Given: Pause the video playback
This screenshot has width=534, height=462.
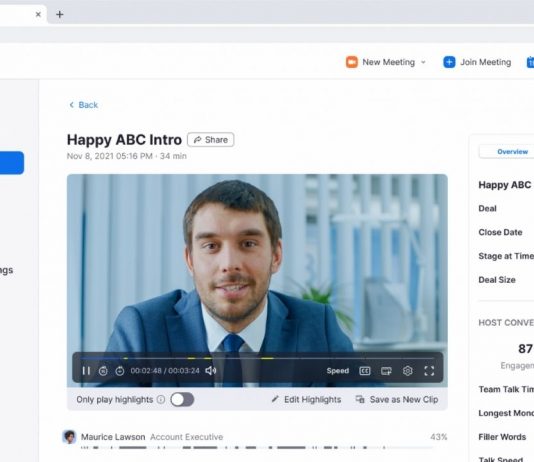Looking at the screenshot, I should click(x=86, y=371).
